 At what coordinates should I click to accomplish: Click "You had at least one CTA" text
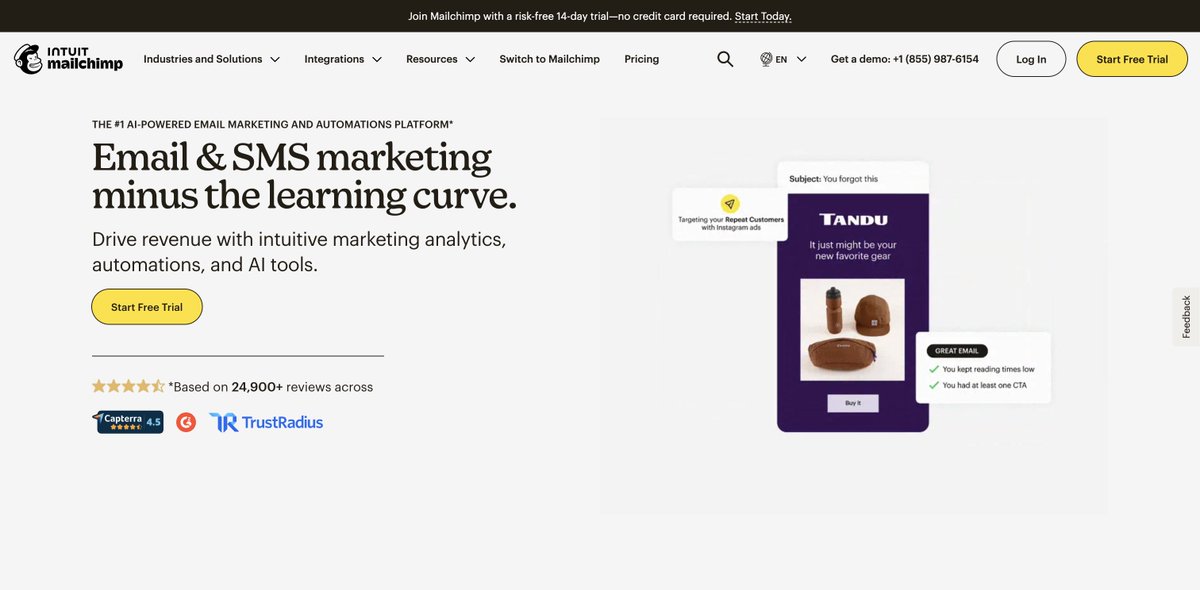(984, 385)
